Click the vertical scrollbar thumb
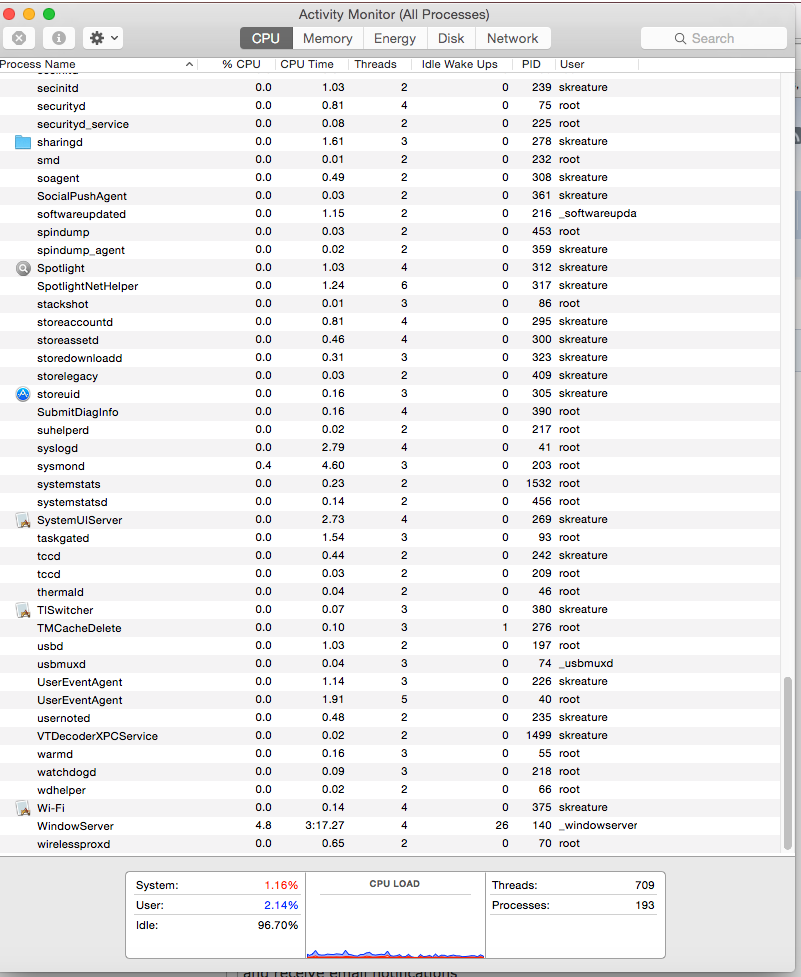This screenshot has height=977, width=801. pos(788,763)
